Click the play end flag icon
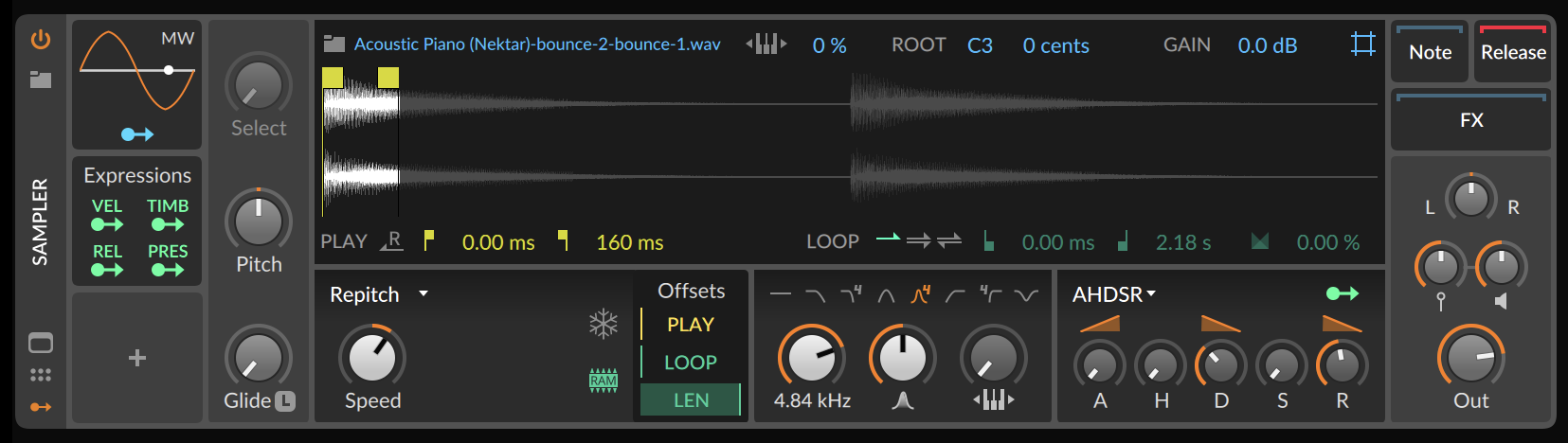The height and width of the screenshot is (443, 1568). pyautogui.click(x=564, y=241)
